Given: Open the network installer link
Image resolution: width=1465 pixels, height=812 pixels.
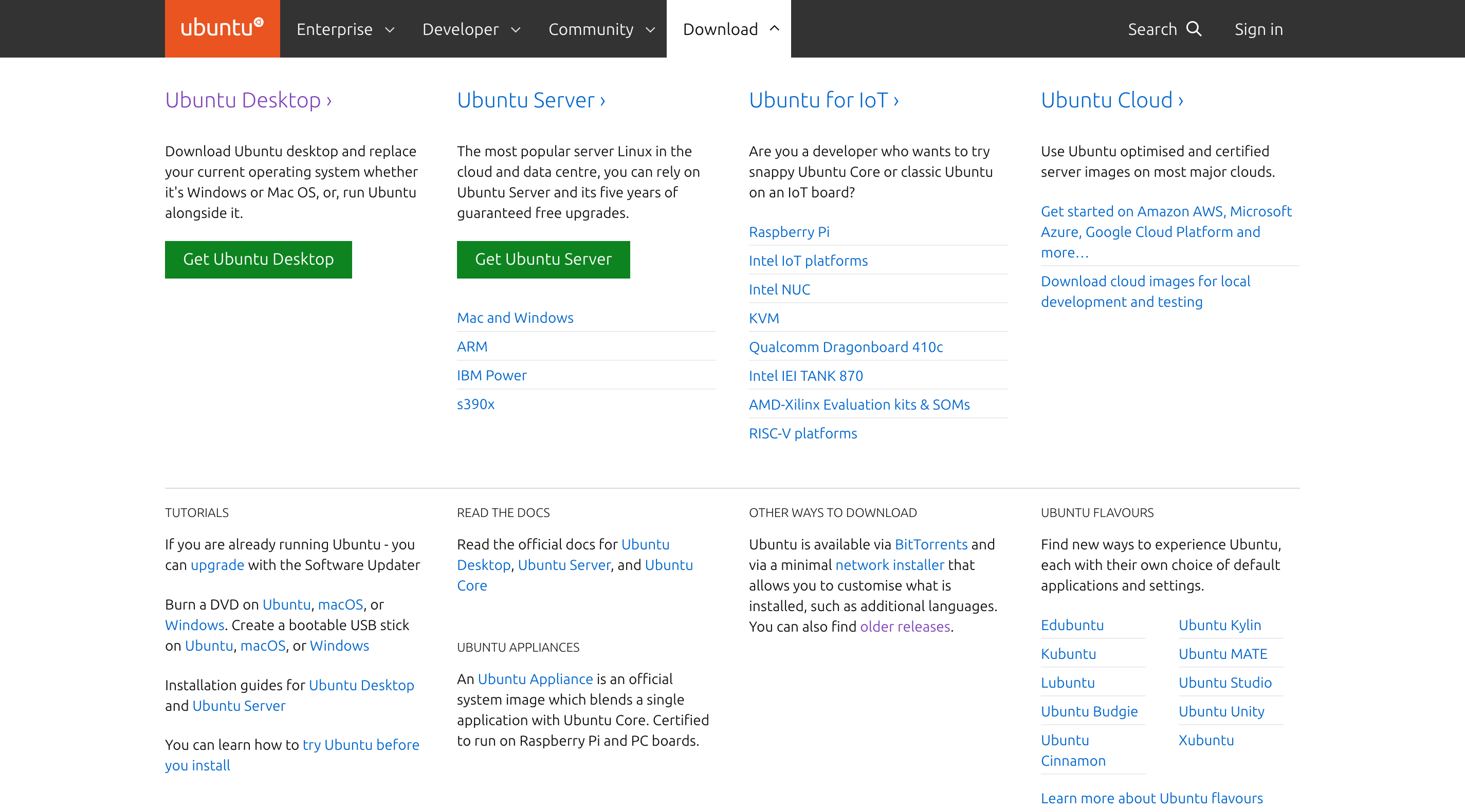Looking at the screenshot, I should coord(889,565).
